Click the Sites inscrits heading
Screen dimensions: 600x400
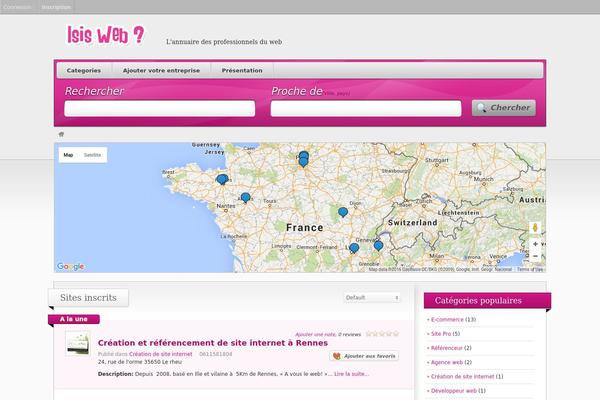tap(88, 298)
